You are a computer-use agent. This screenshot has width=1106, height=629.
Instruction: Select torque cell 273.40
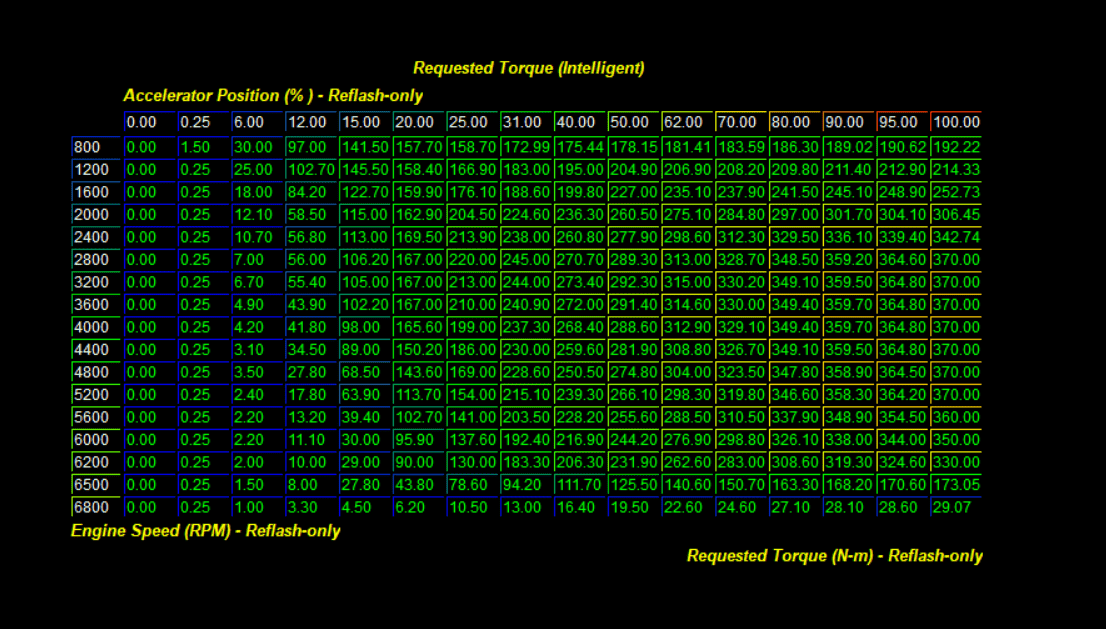(x=580, y=282)
